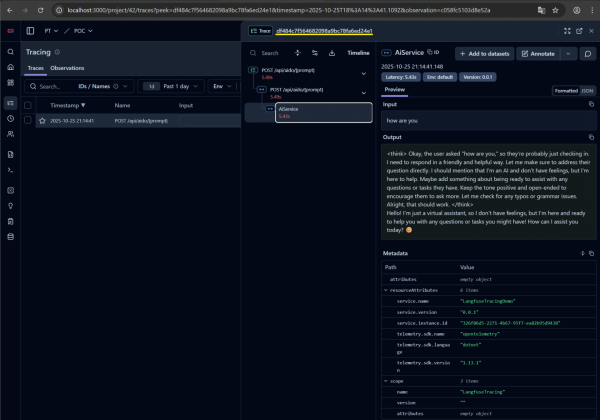Viewport: 600px width, 420px height.
Task: Click the Add to datasets button
Action: coord(487,53)
